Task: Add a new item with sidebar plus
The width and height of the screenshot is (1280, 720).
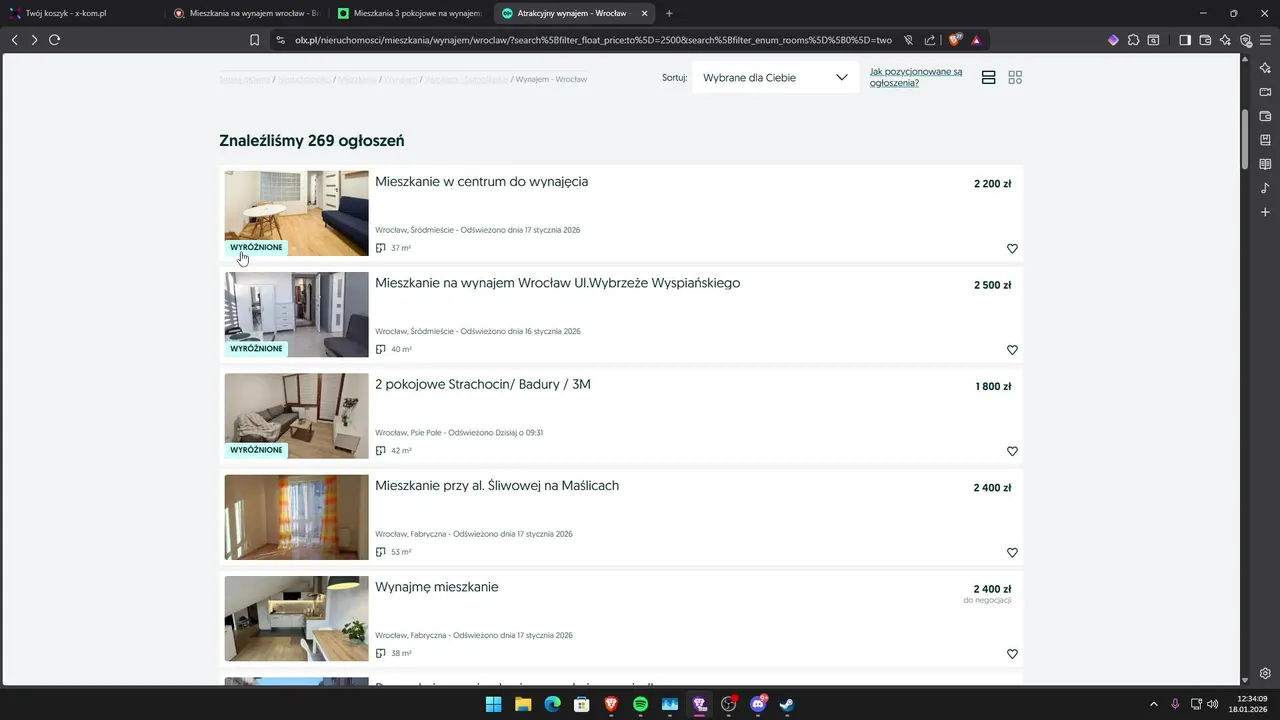Action: 1265,212
